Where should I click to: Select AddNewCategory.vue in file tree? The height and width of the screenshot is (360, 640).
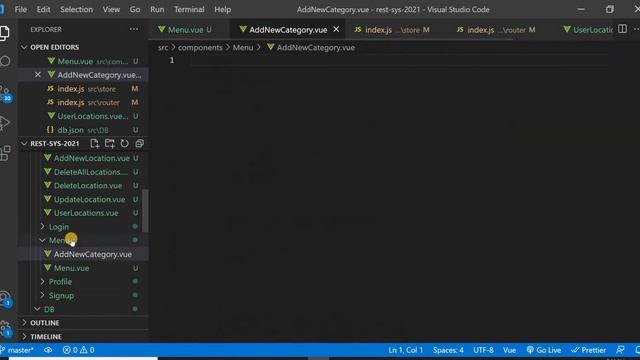[x=83, y=254]
